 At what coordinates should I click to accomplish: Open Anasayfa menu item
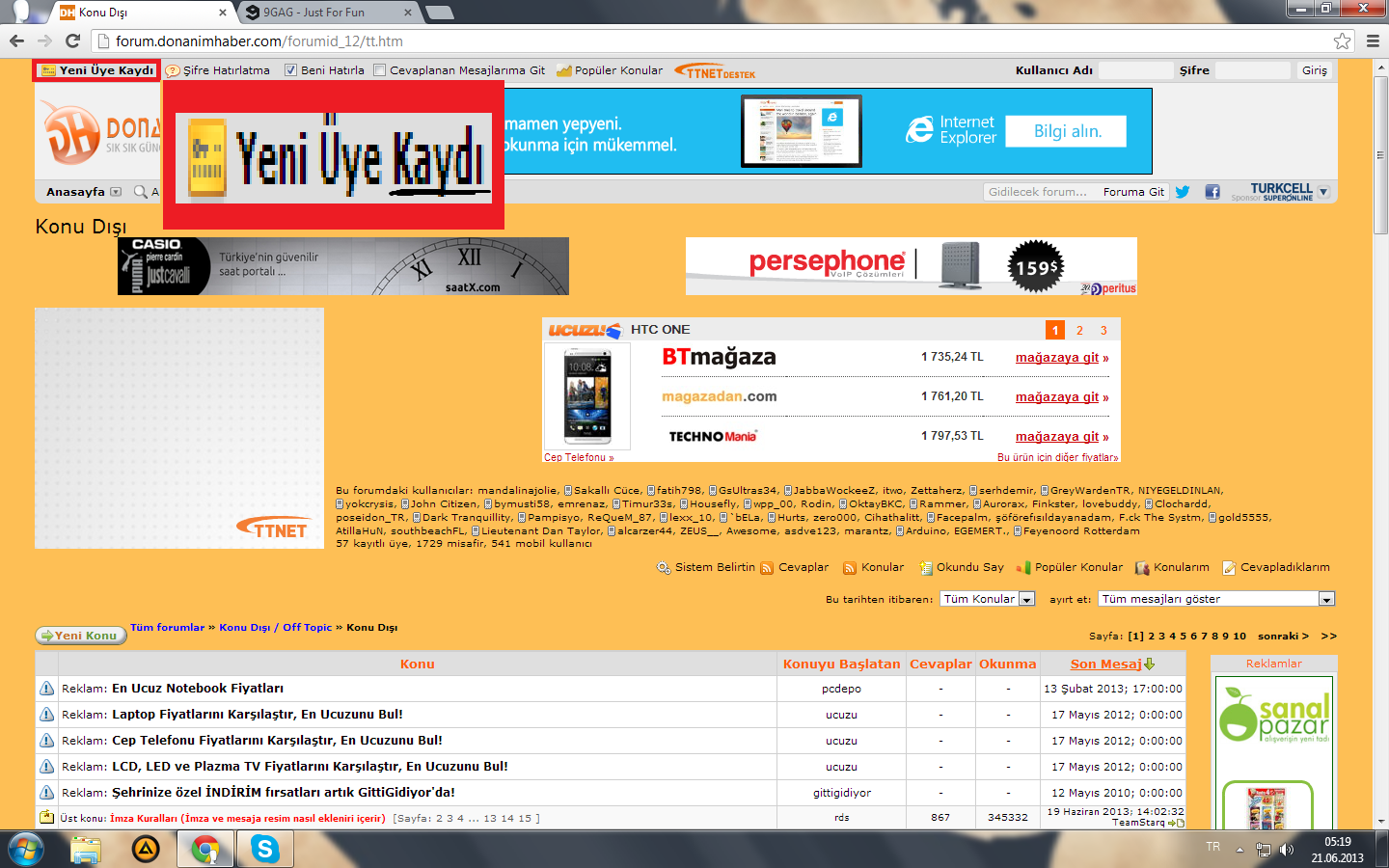pyautogui.click(x=75, y=192)
